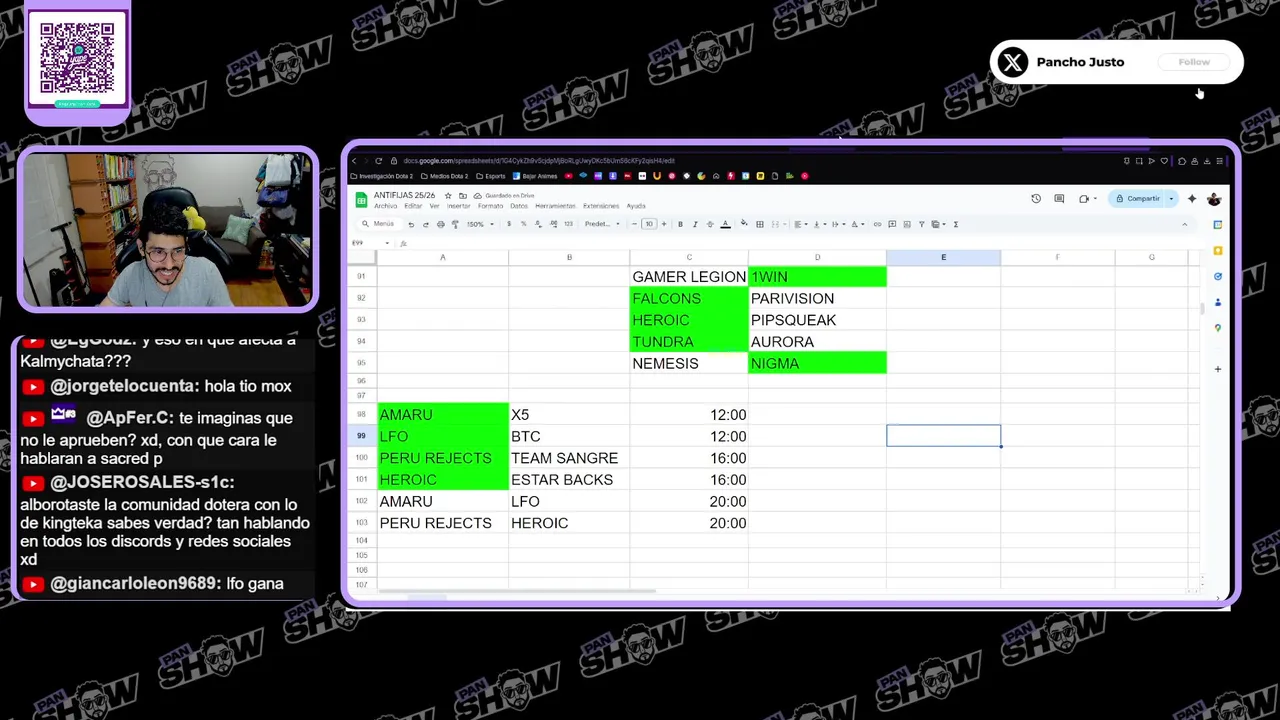This screenshot has height=720, width=1280.
Task: Insert a link with the chain icon
Action: [877, 224]
